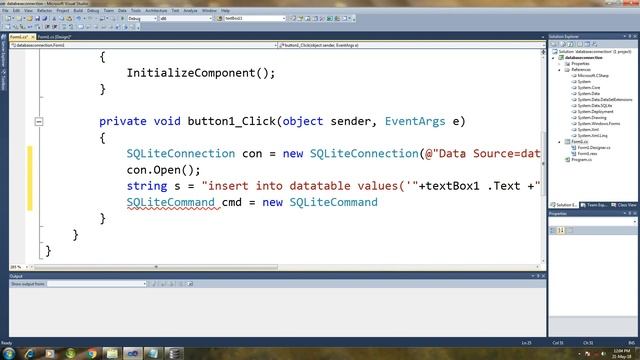The width and height of the screenshot is (640, 360).
Task: Open the databaseconnection.Form1 class dropdown
Action: pyautogui.click(x=143, y=45)
